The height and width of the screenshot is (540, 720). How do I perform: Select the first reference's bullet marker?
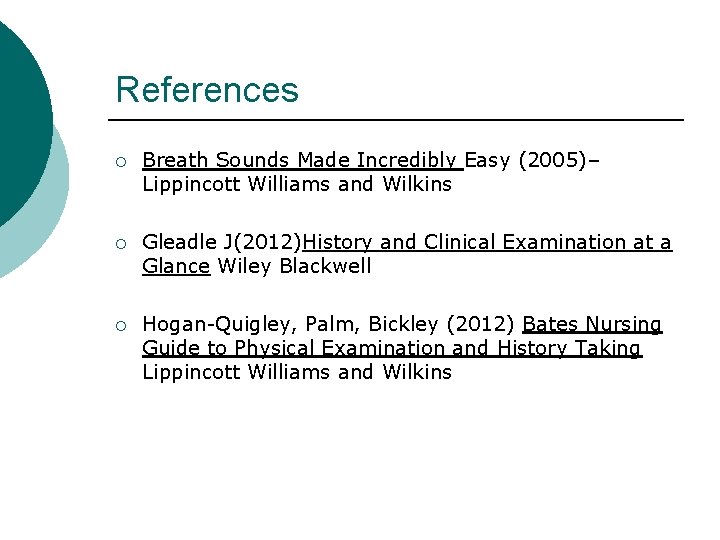pos(119,160)
